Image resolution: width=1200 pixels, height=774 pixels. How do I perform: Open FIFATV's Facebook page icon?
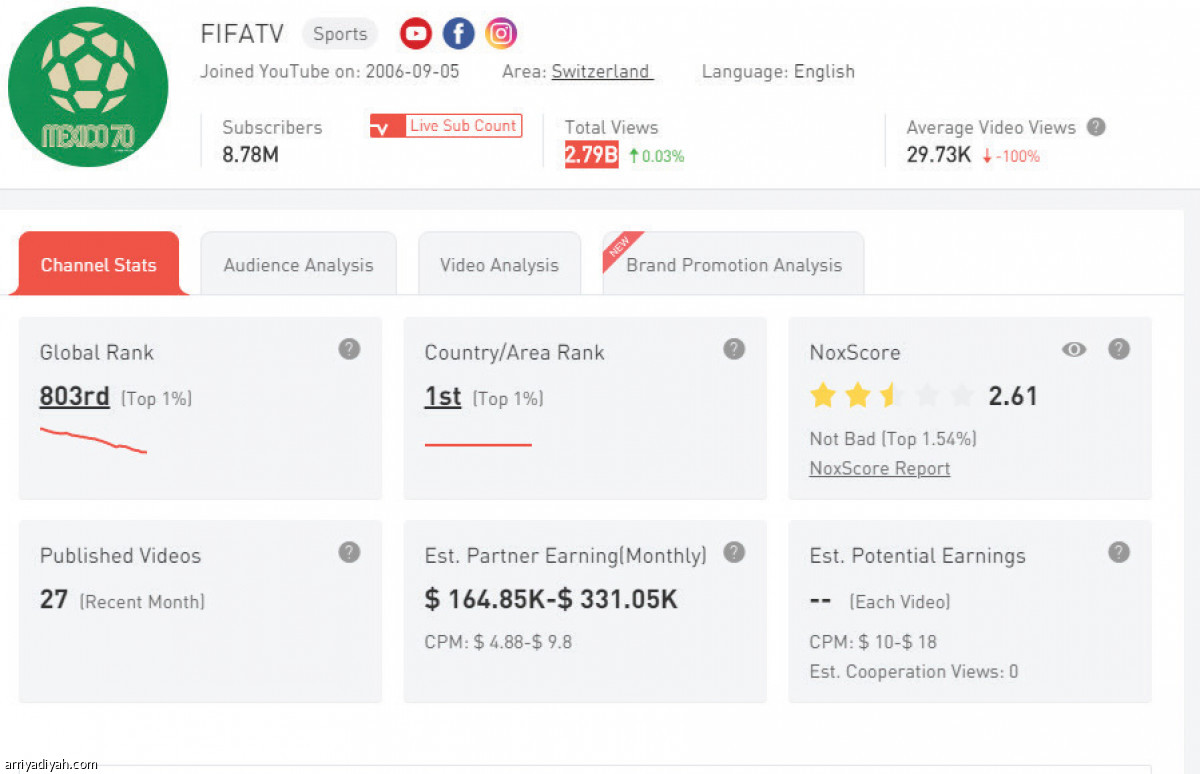458,34
